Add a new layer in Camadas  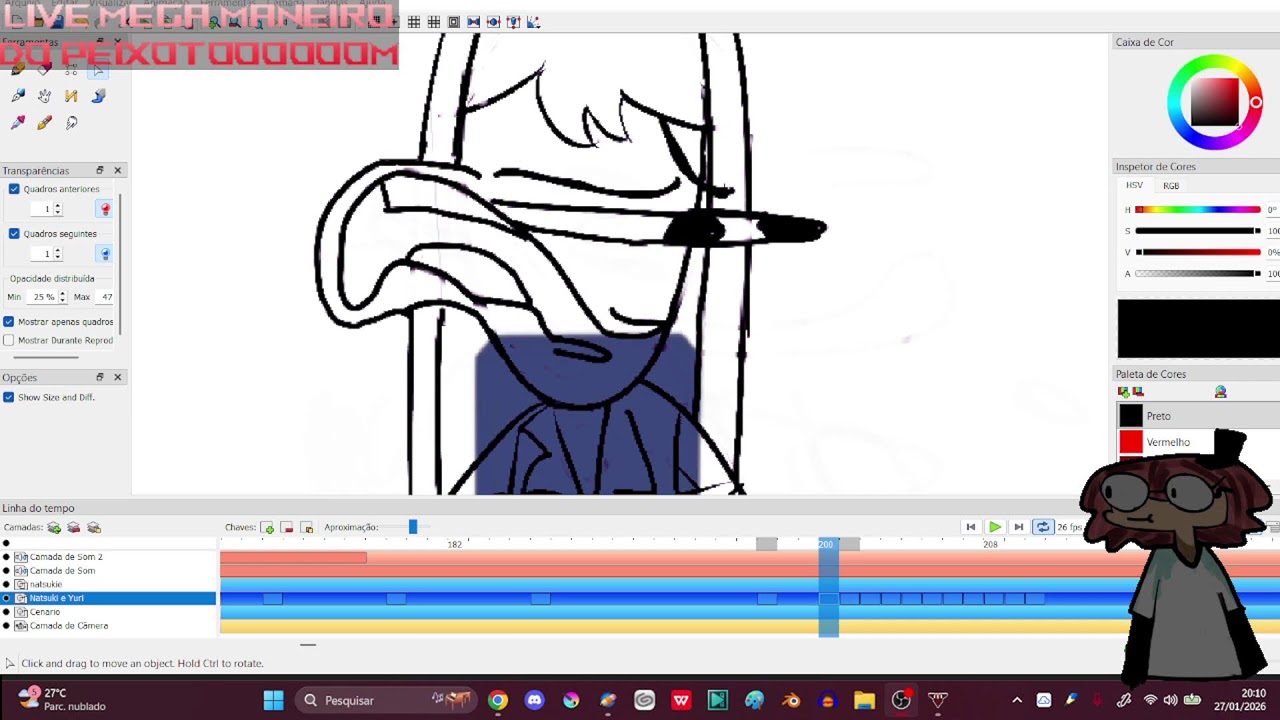pyautogui.click(x=54, y=527)
